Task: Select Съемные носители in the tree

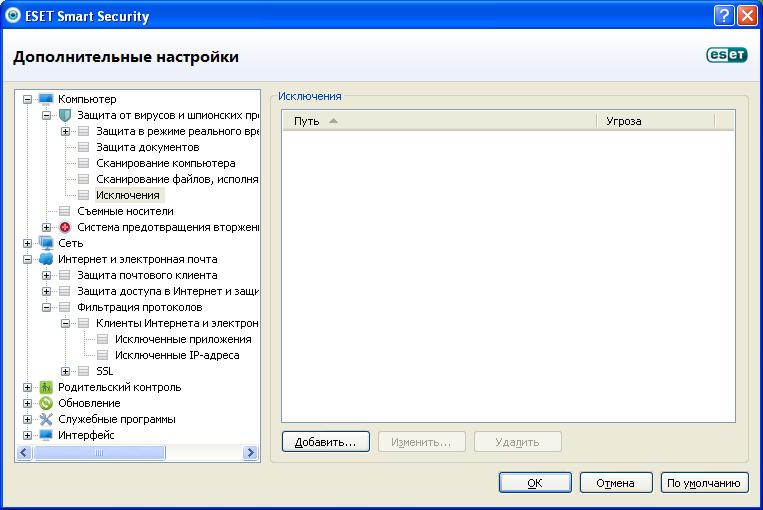Action: (x=125, y=211)
